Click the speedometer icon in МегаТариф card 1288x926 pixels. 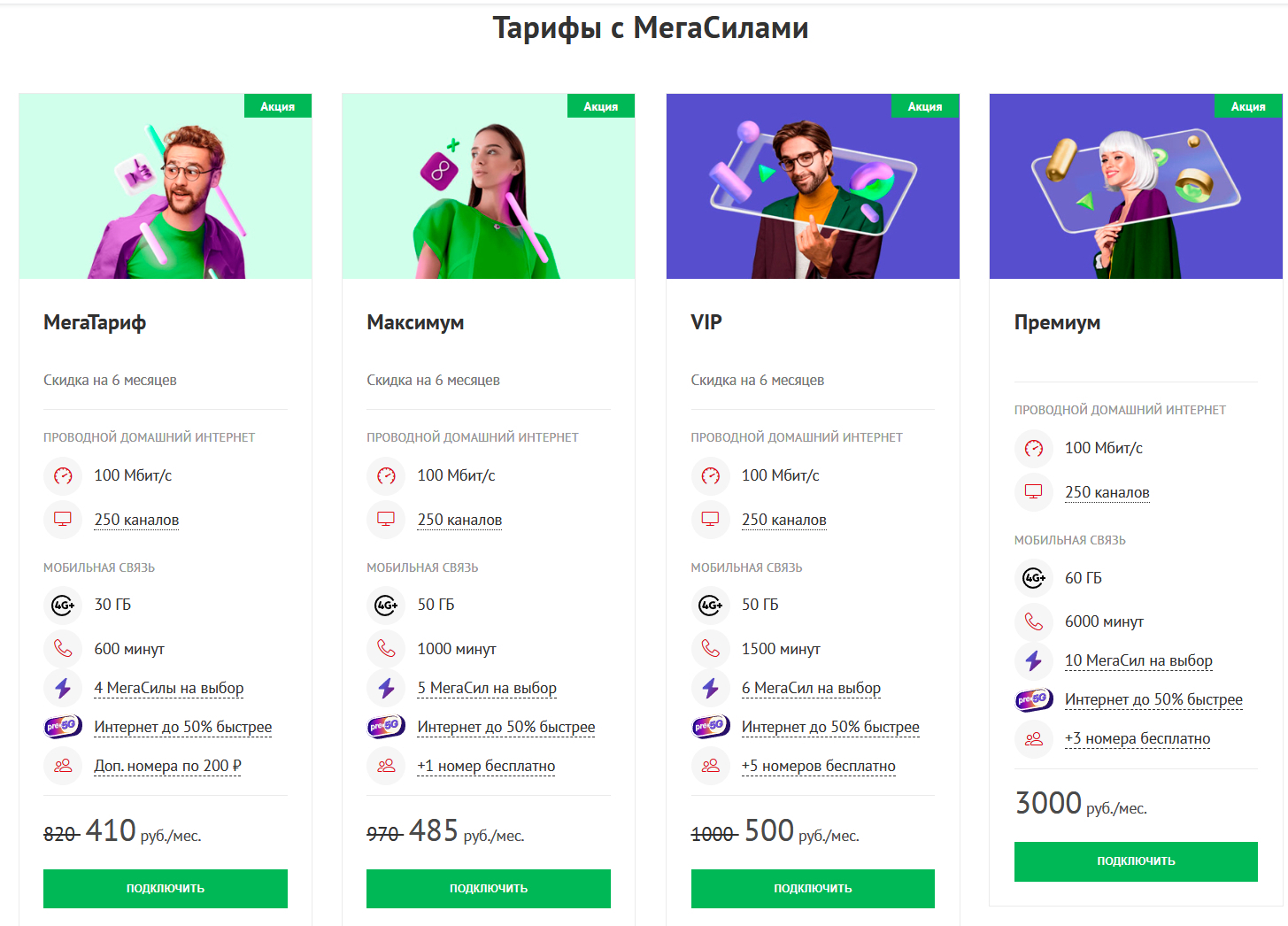(63, 475)
